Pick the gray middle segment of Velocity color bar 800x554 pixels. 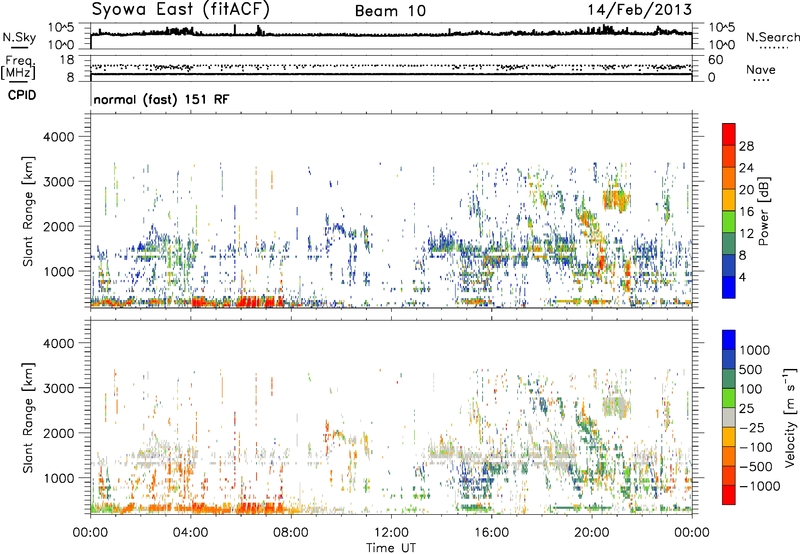(x=729, y=418)
